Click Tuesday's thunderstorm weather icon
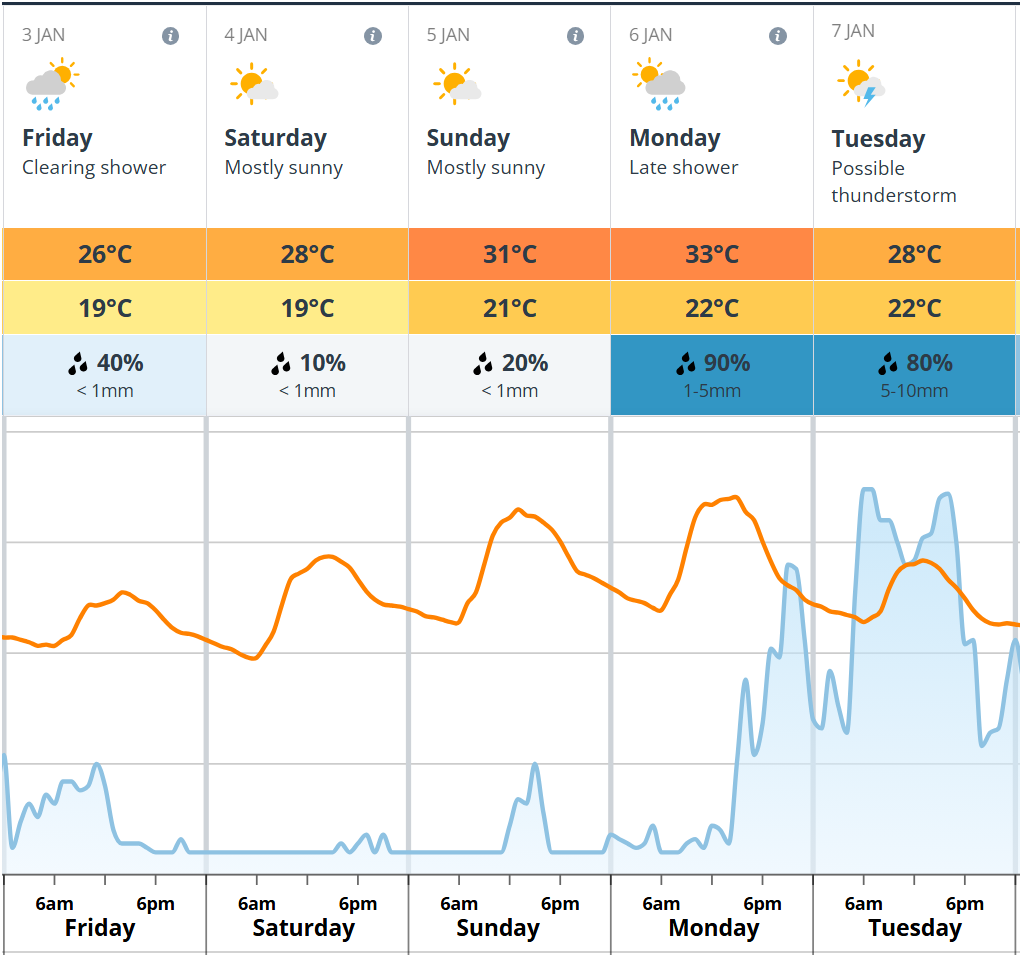1022x959 pixels. (x=862, y=84)
